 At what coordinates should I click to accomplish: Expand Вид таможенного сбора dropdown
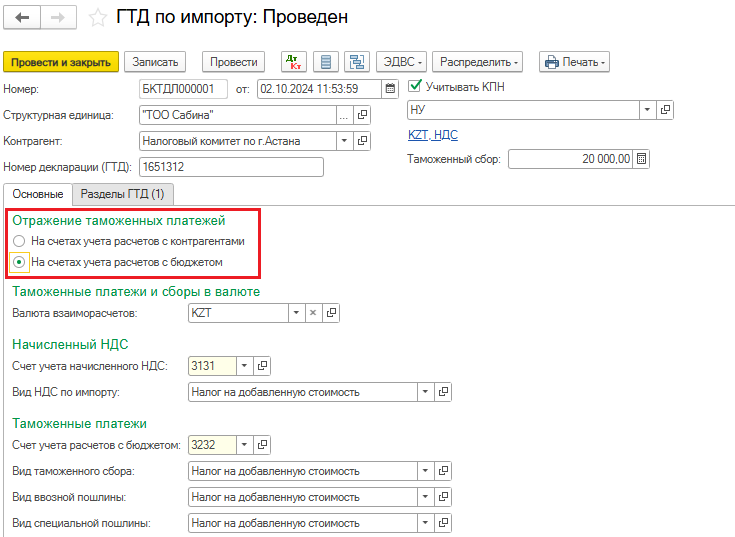point(425,470)
